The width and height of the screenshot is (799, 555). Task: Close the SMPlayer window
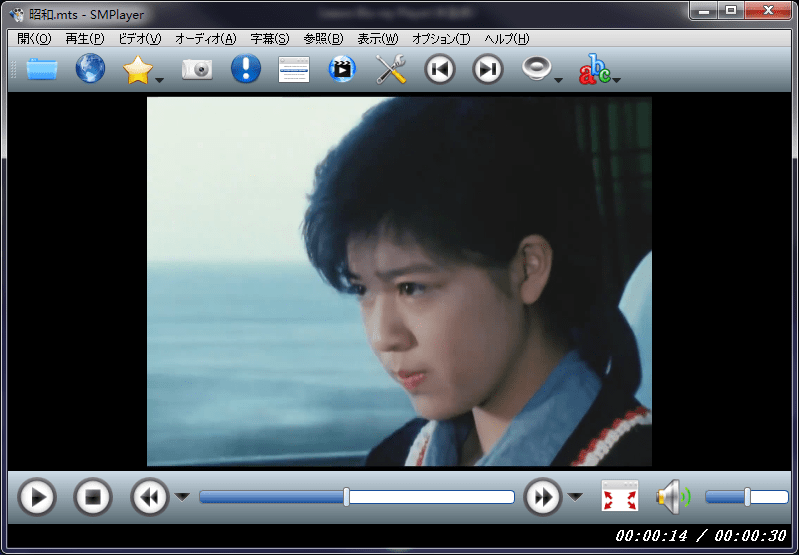(x=768, y=10)
